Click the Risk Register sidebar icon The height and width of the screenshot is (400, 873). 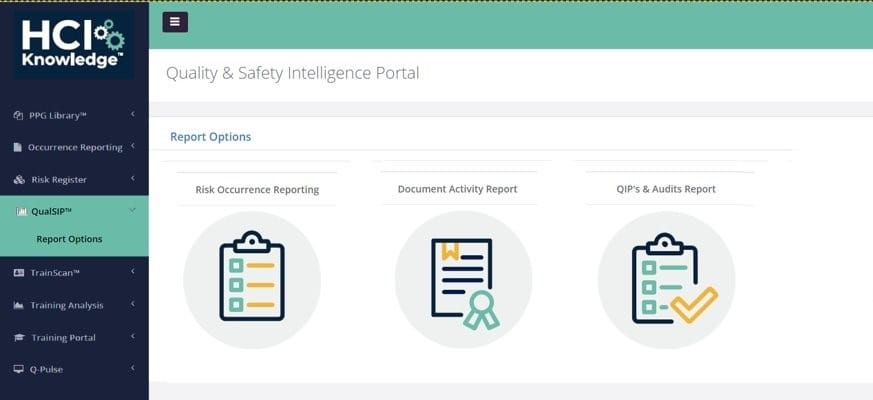click(x=19, y=179)
